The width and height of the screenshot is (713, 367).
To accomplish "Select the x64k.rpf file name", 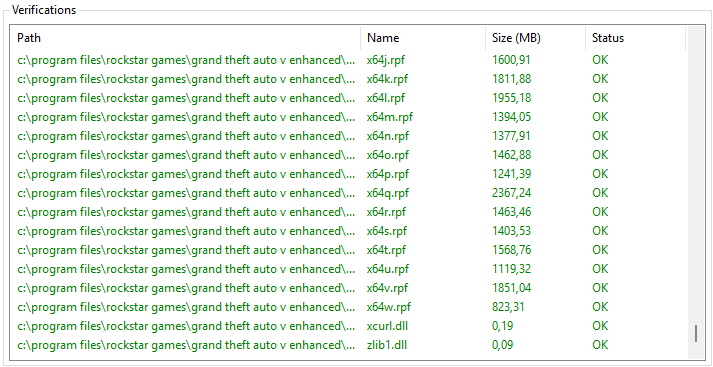I will (387, 79).
